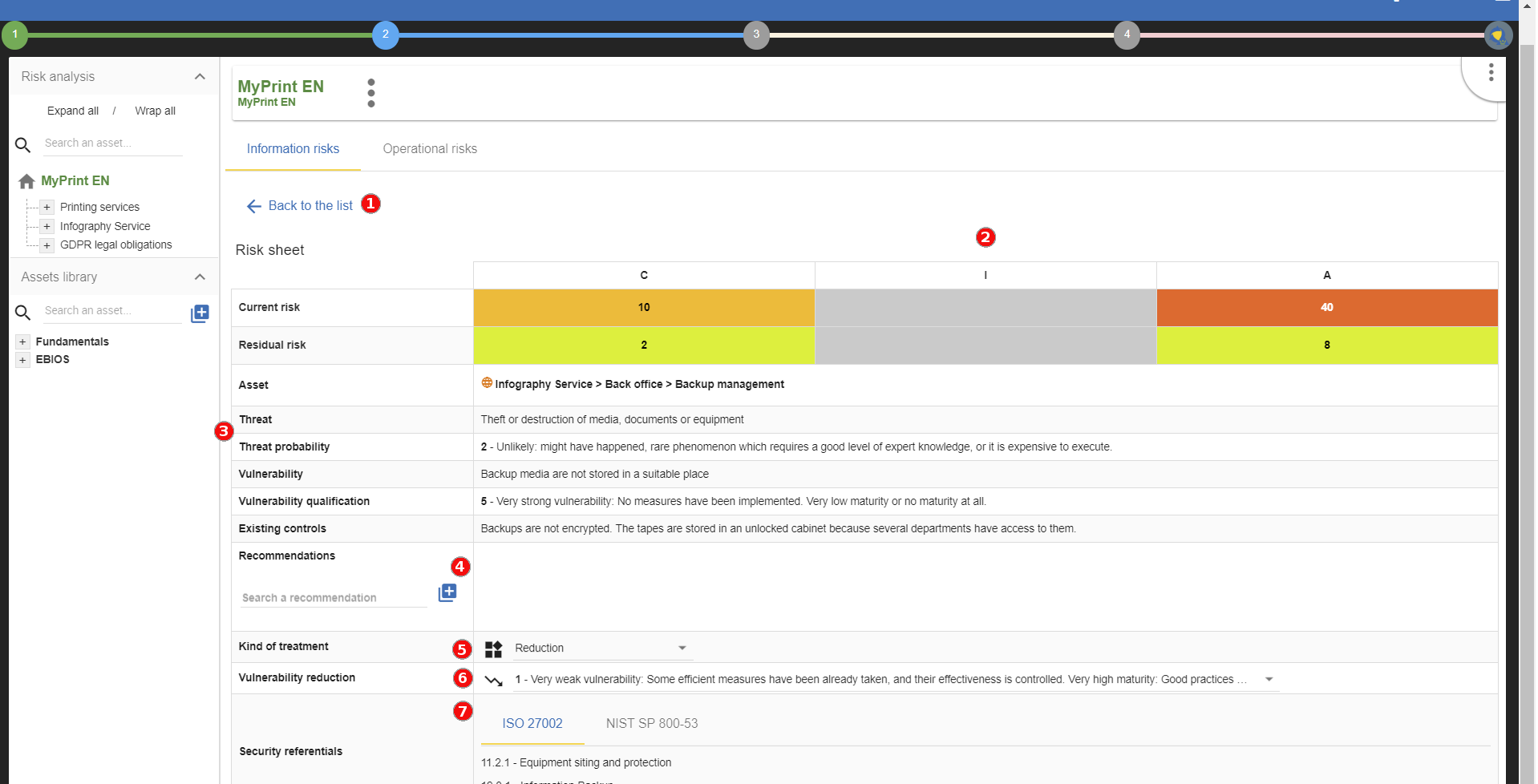Open the kebab menu beside the MyPrint EN title
The image size is (1538, 784).
click(370, 91)
